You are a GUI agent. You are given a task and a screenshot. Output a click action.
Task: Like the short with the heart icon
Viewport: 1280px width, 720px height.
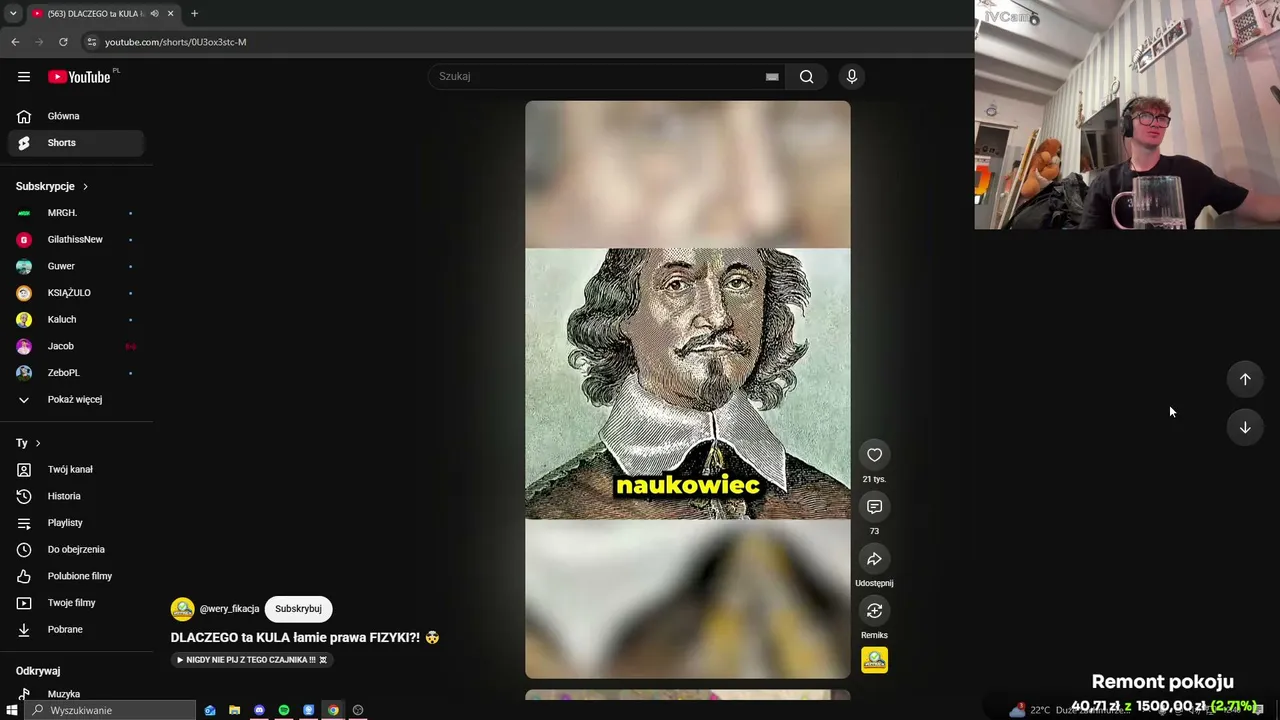pyautogui.click(x=874, y=455)
